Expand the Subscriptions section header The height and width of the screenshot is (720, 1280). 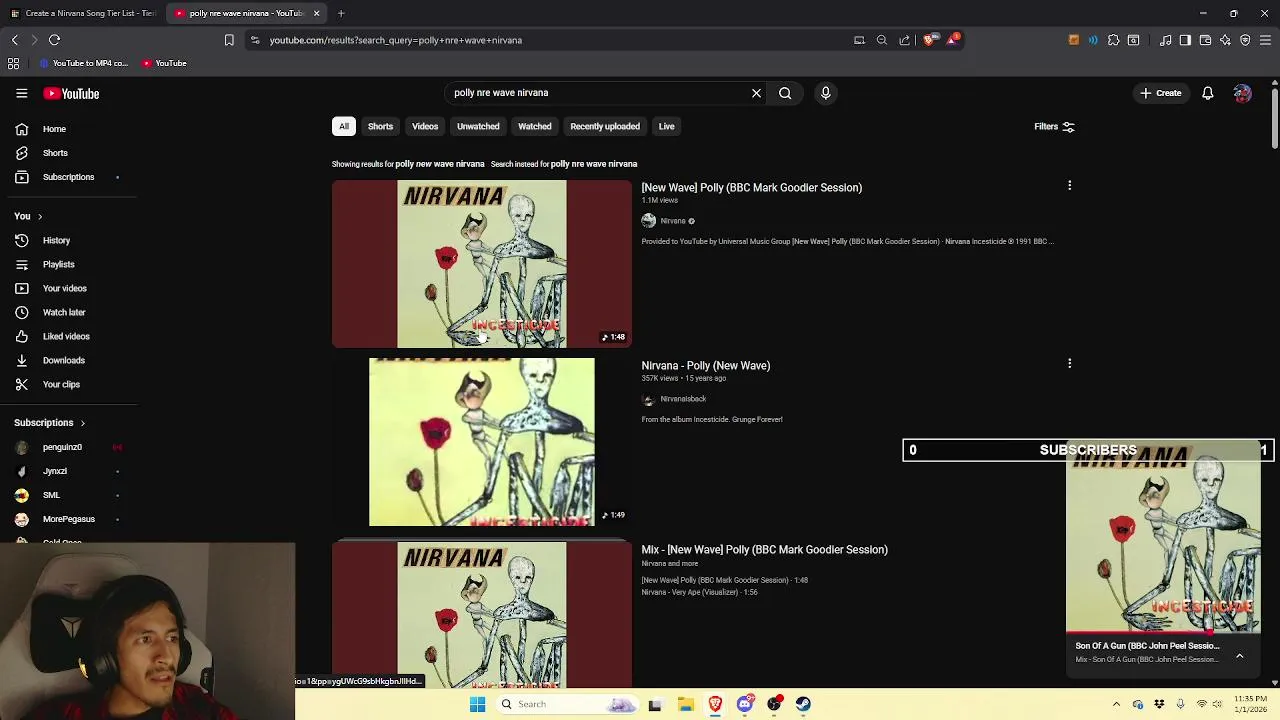[50, 423]
